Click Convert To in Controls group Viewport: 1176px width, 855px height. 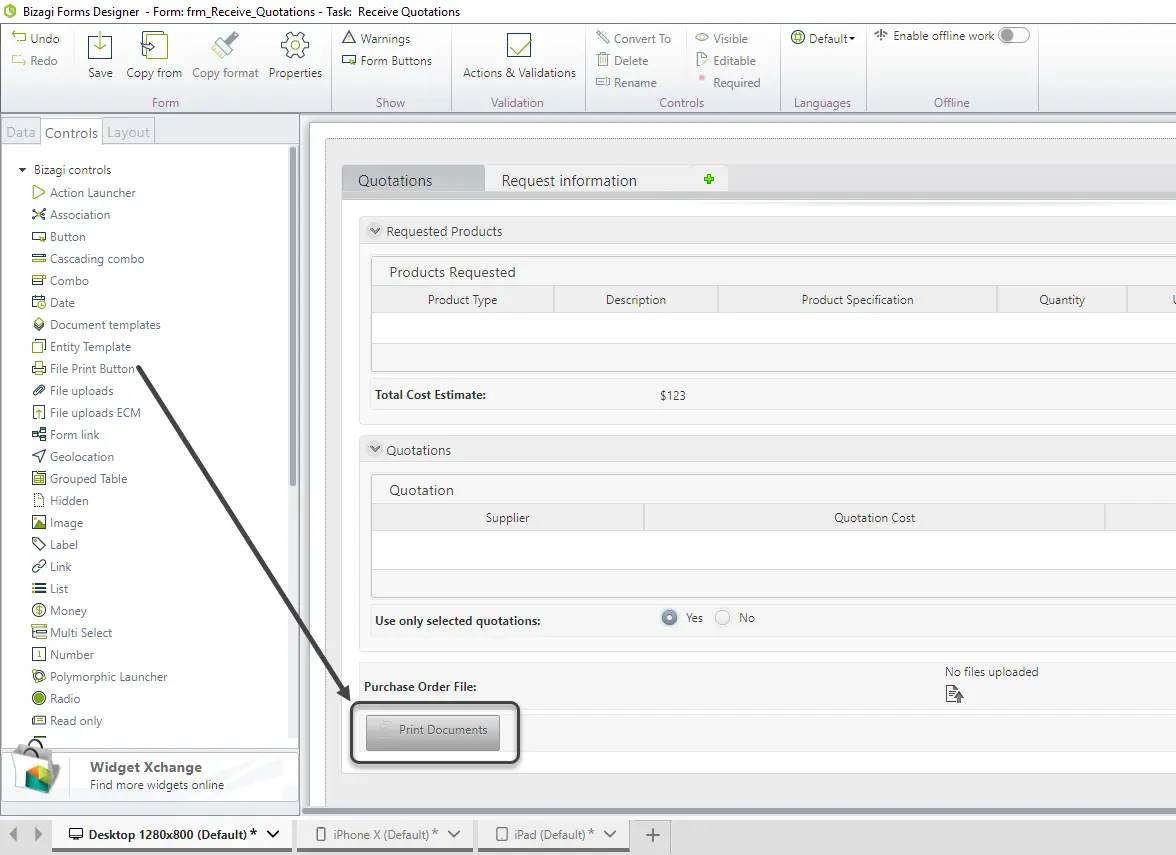pyautogui.click(x=634, y=38)
